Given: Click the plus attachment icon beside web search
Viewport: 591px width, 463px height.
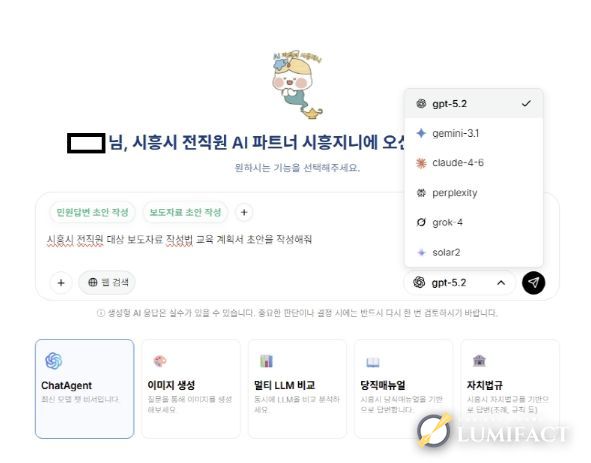Looking at the screenshot, I should tap(61, 283).
